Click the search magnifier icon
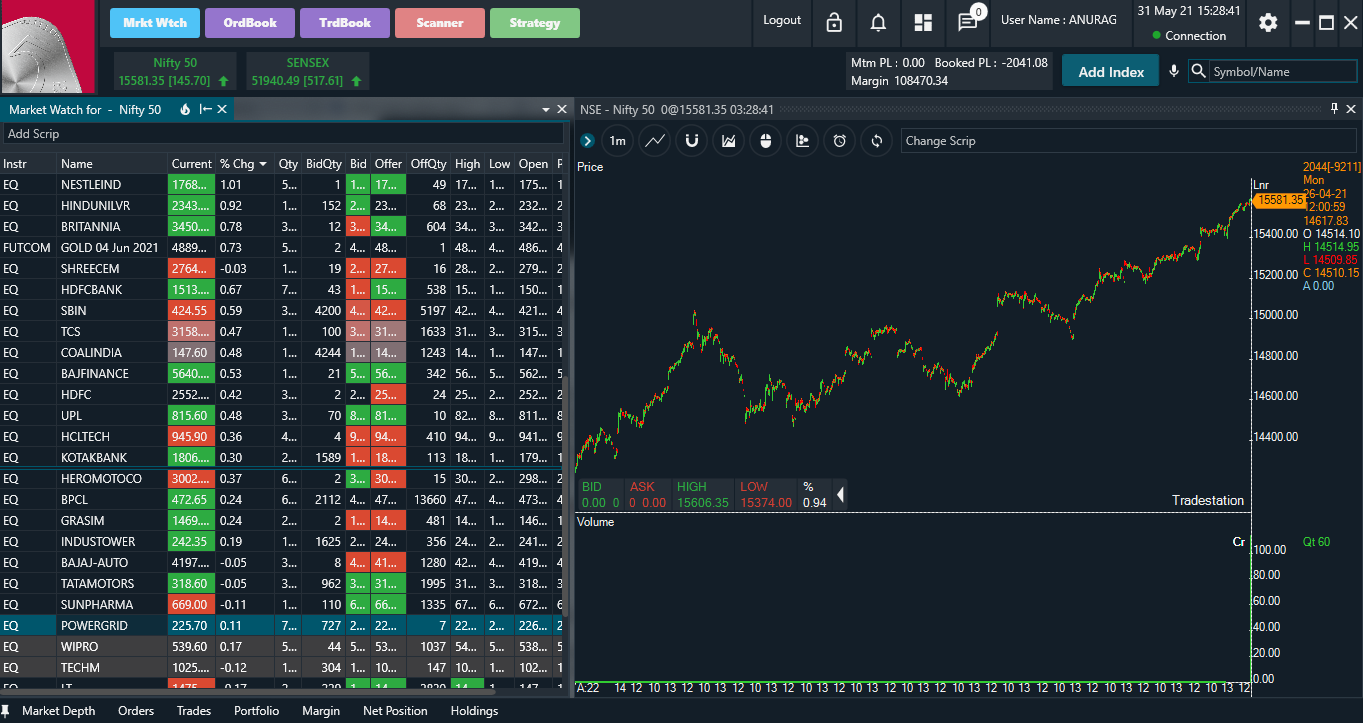The height and width of the screenshot is (723, 1363). (1199, 71)
